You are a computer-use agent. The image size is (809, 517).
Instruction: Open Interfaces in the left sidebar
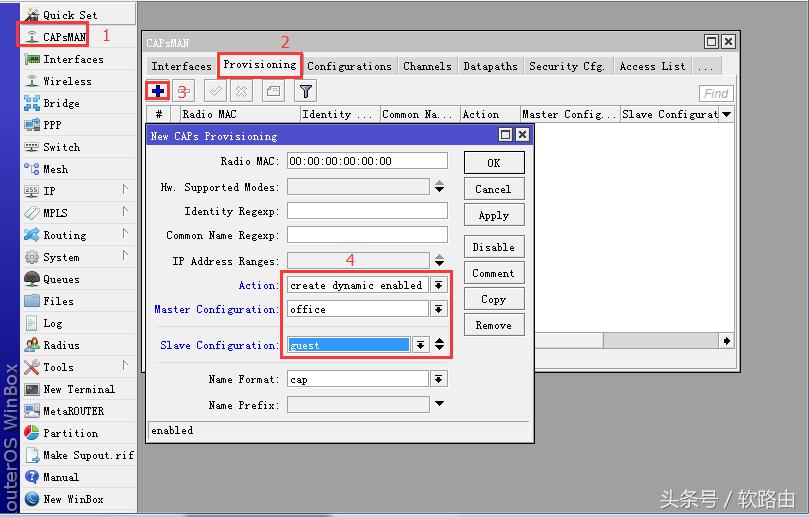pos(78,59)
